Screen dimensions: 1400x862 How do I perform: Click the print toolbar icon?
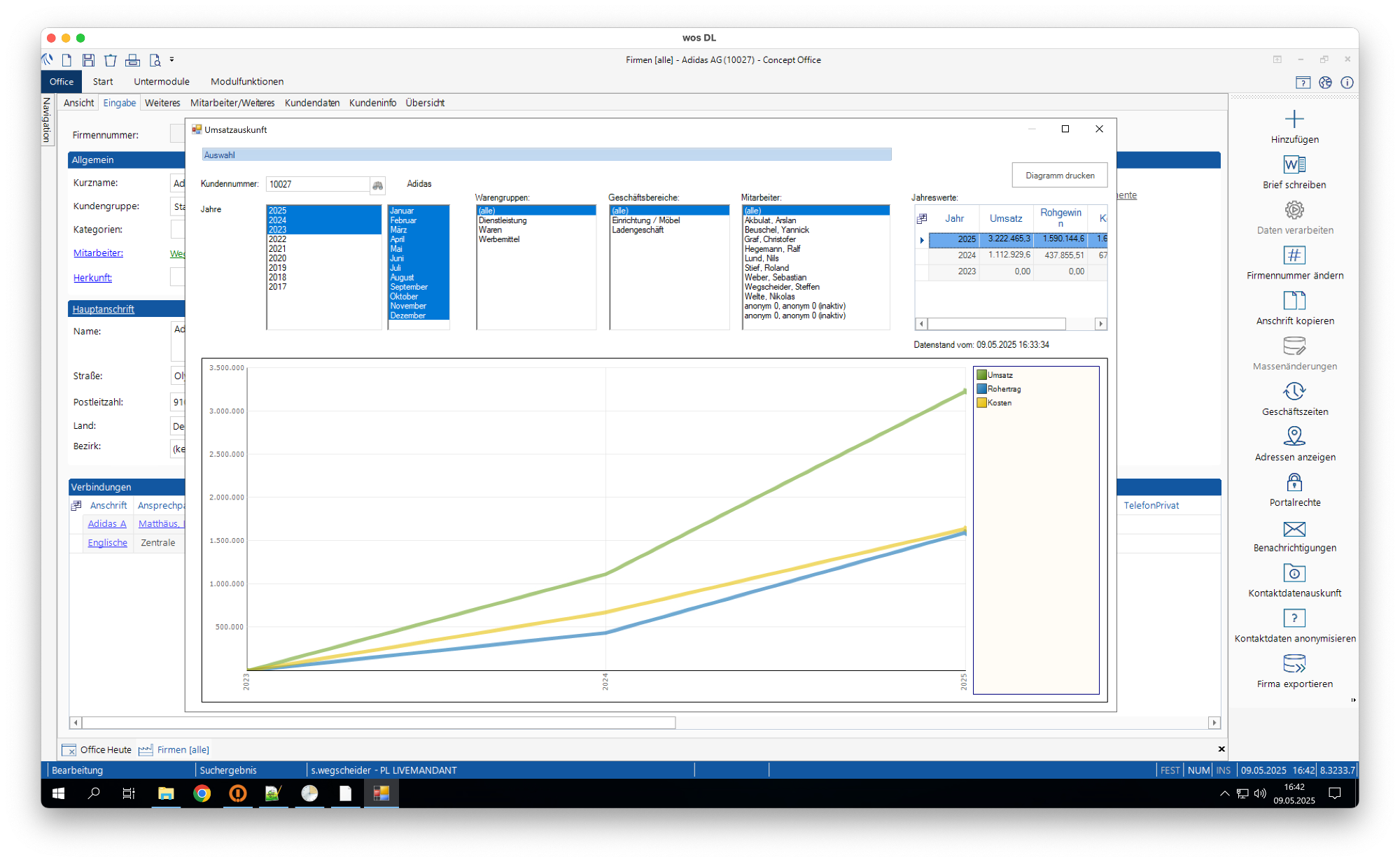pos(132,60)
